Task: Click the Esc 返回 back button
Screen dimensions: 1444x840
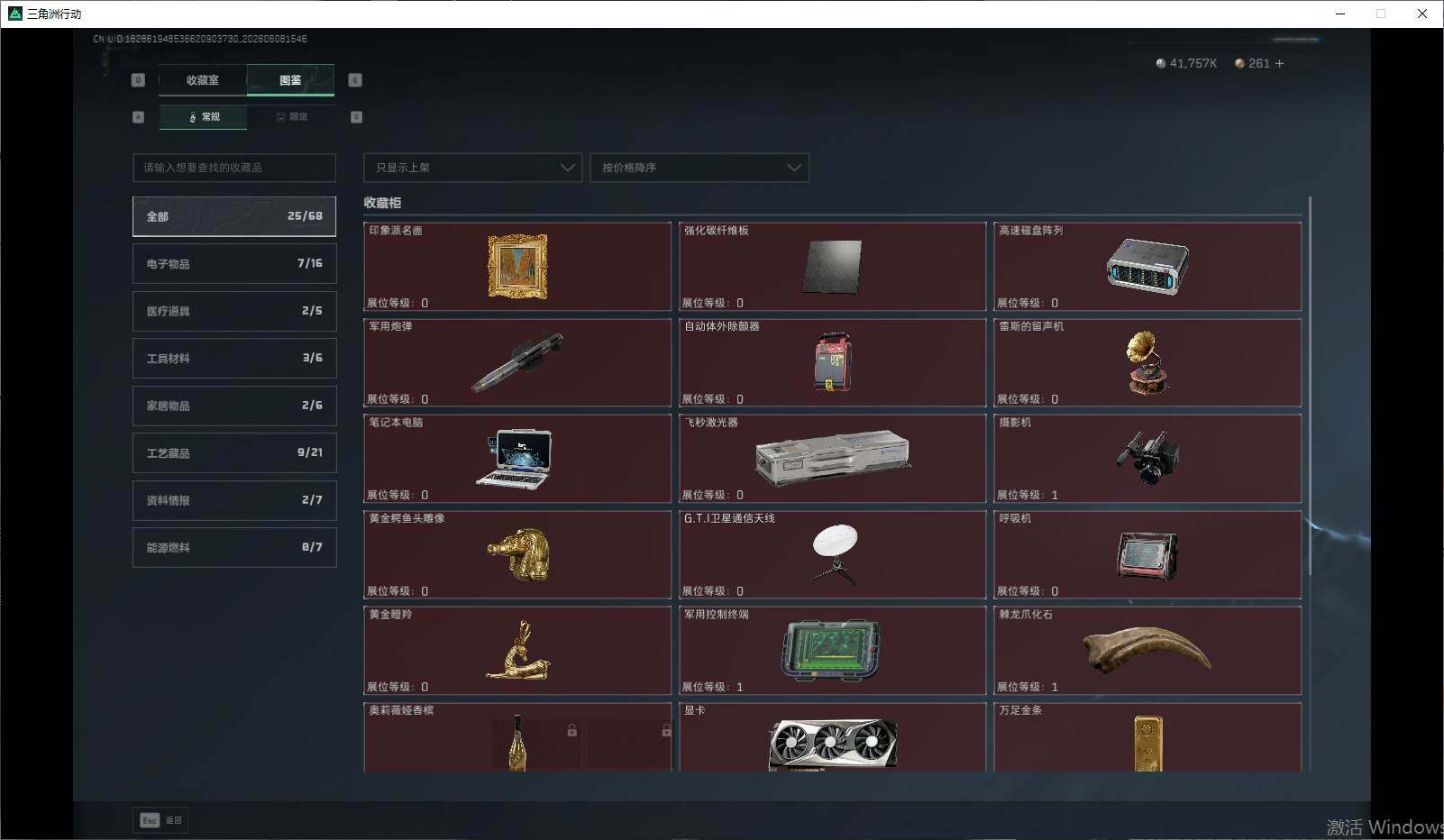Action: coord(161,820)
